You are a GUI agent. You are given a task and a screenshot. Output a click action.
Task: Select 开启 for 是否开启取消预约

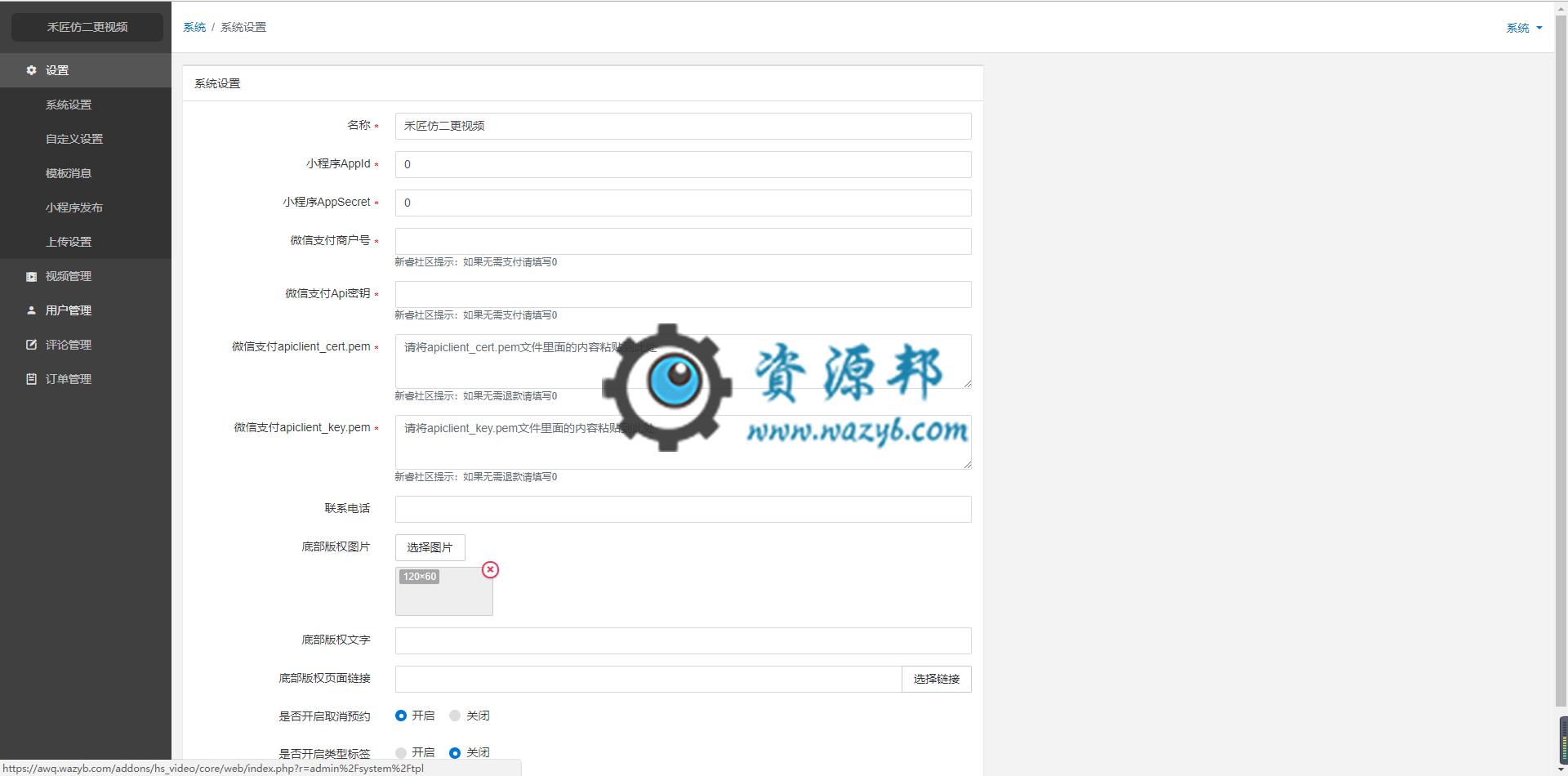[x=401, y=716]
